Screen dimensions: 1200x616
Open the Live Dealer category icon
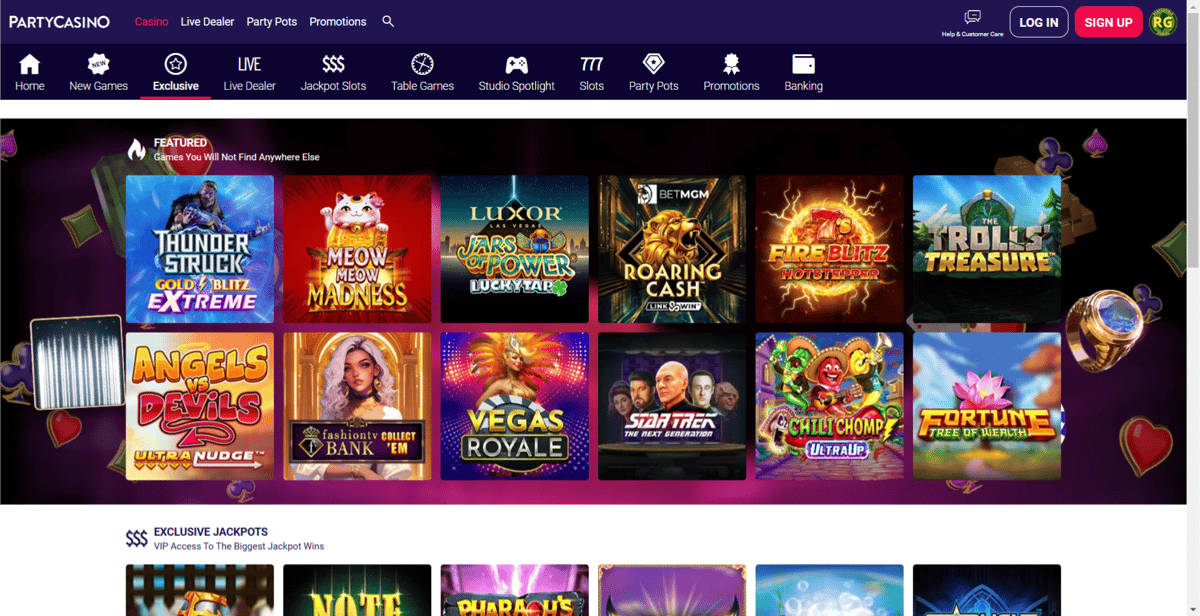tap(249, 64)
